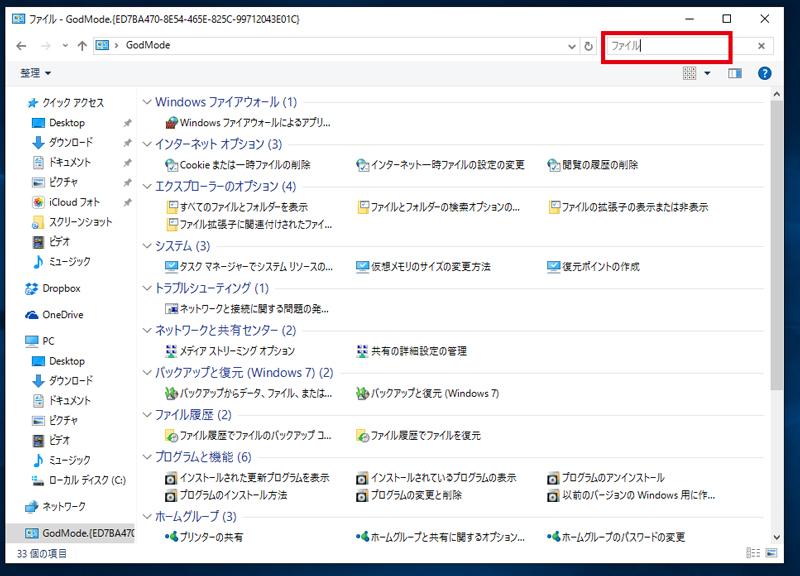This screenshot has height=576, width=800.
Task: Clear the search box text
Action: pyautogui.click(x=761, y=46)
